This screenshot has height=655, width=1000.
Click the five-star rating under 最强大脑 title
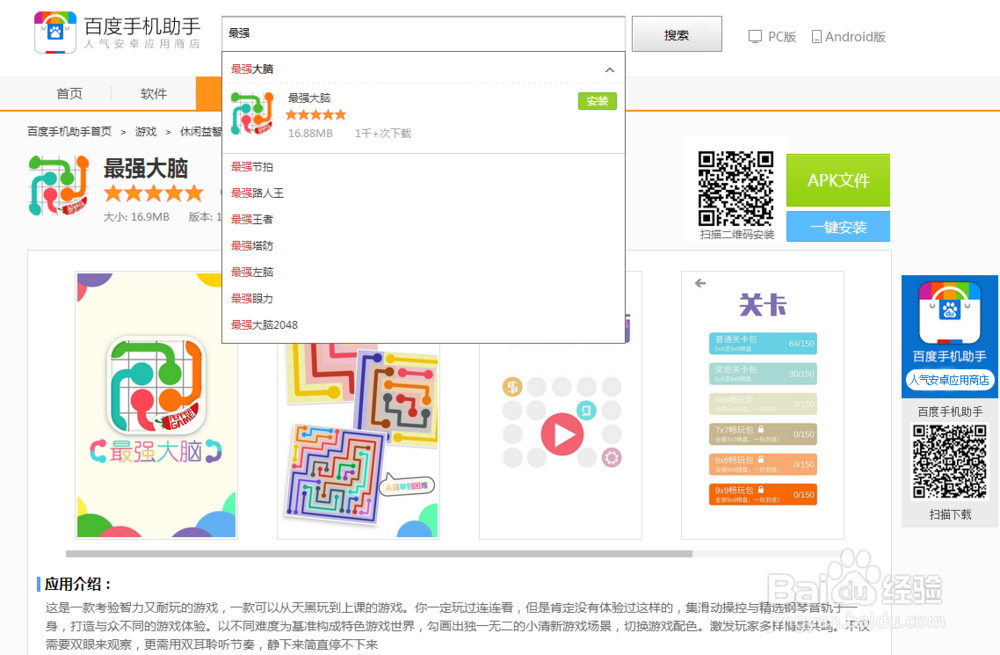[x=154, y=193]
